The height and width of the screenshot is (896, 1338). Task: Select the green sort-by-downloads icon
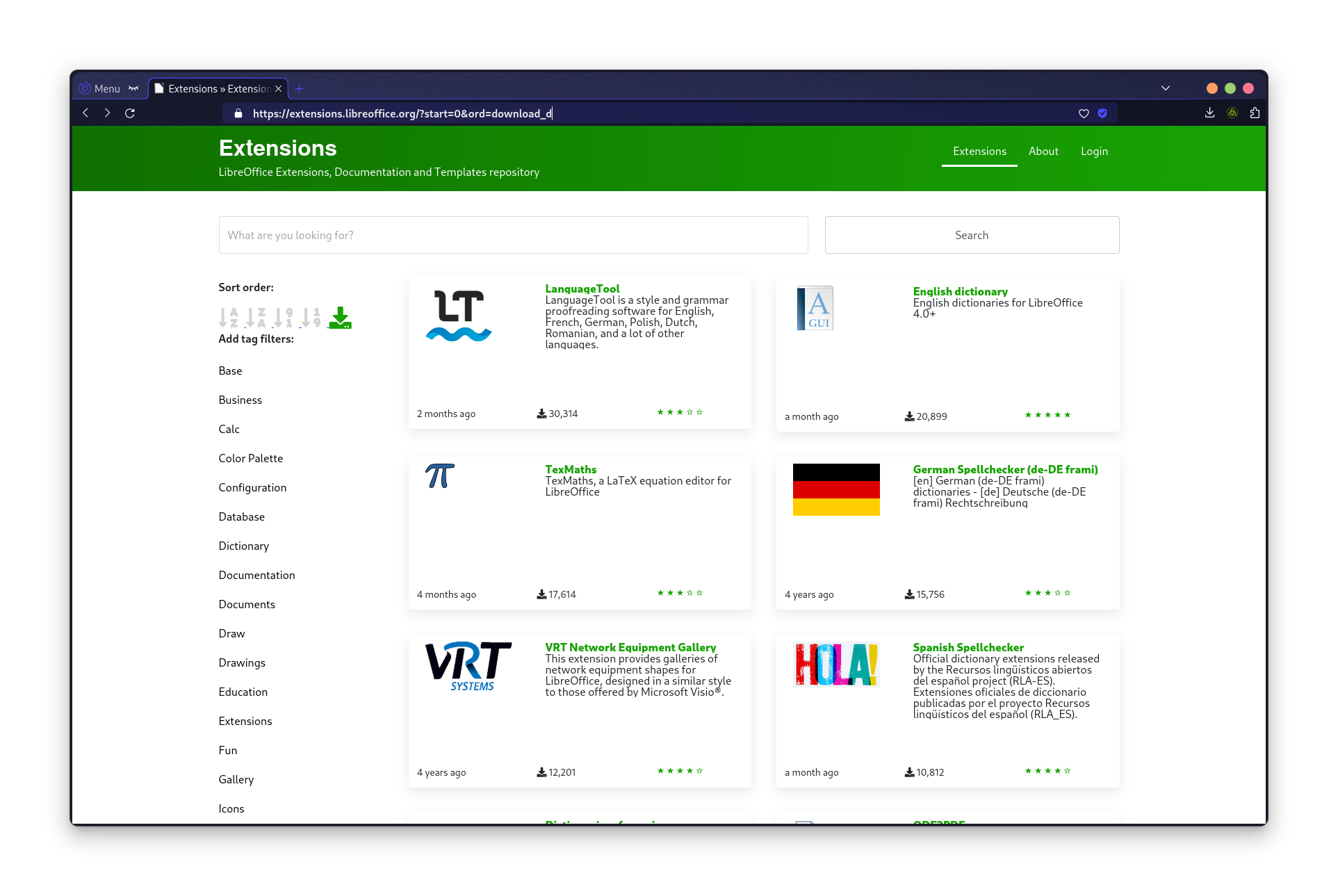[x=340, y=318]
